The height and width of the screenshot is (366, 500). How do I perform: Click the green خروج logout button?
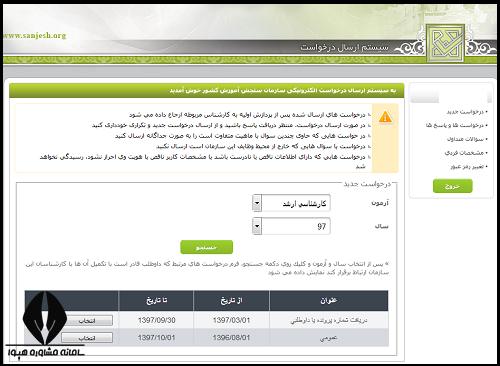(x=453, y=186)
